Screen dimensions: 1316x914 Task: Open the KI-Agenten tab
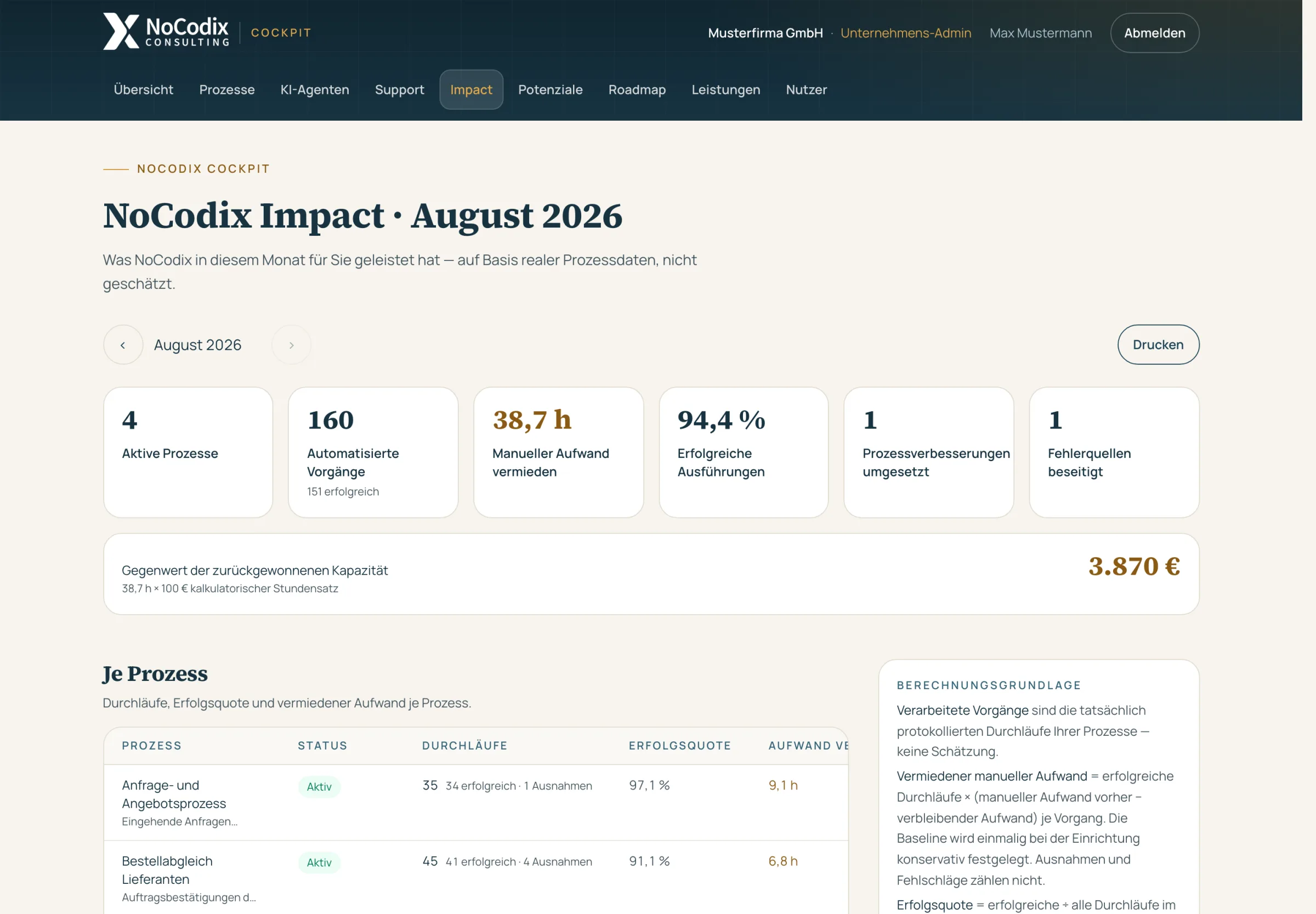point(314,90)
